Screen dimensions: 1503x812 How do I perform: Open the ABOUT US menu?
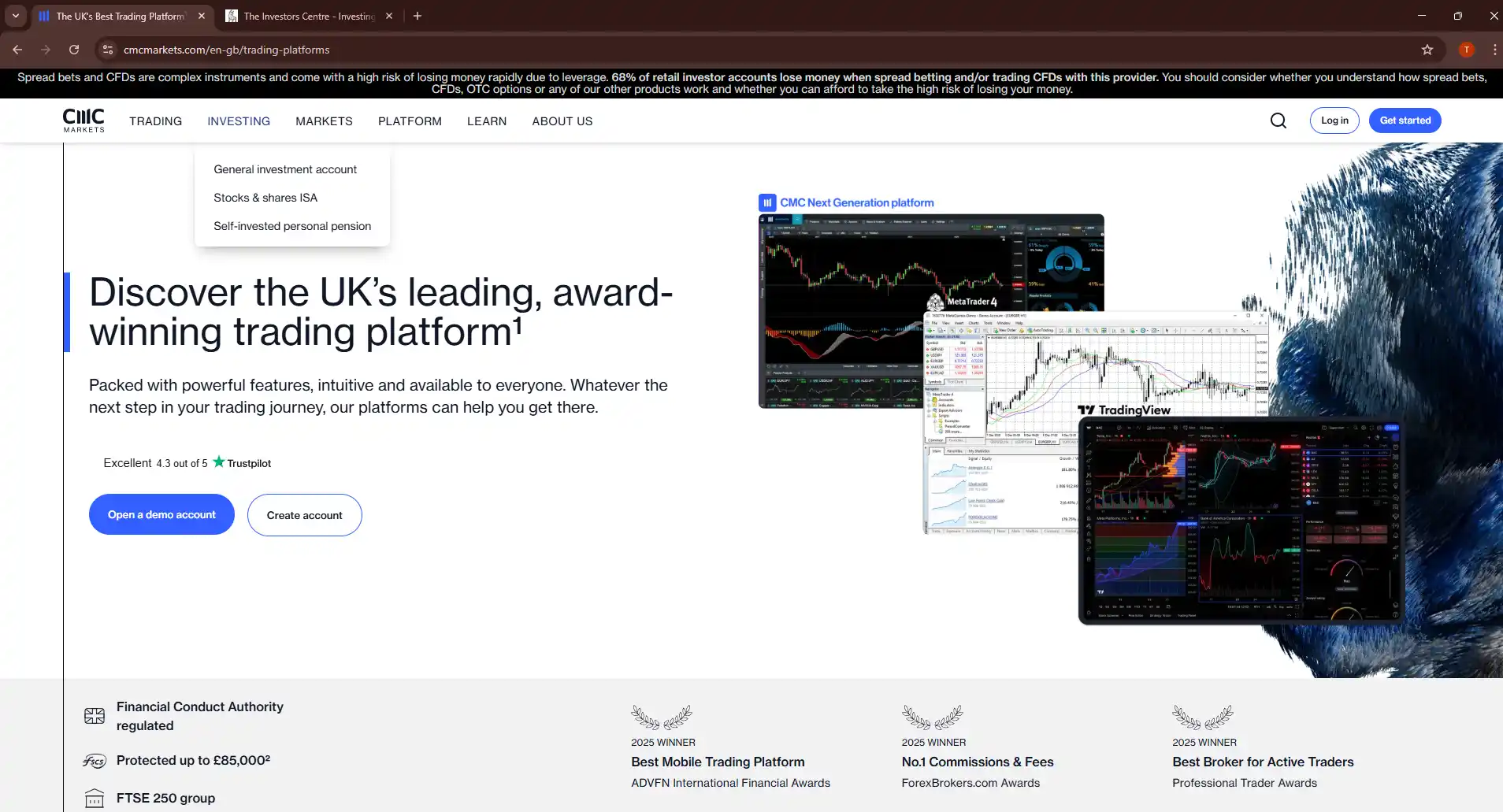click(562, 121)
